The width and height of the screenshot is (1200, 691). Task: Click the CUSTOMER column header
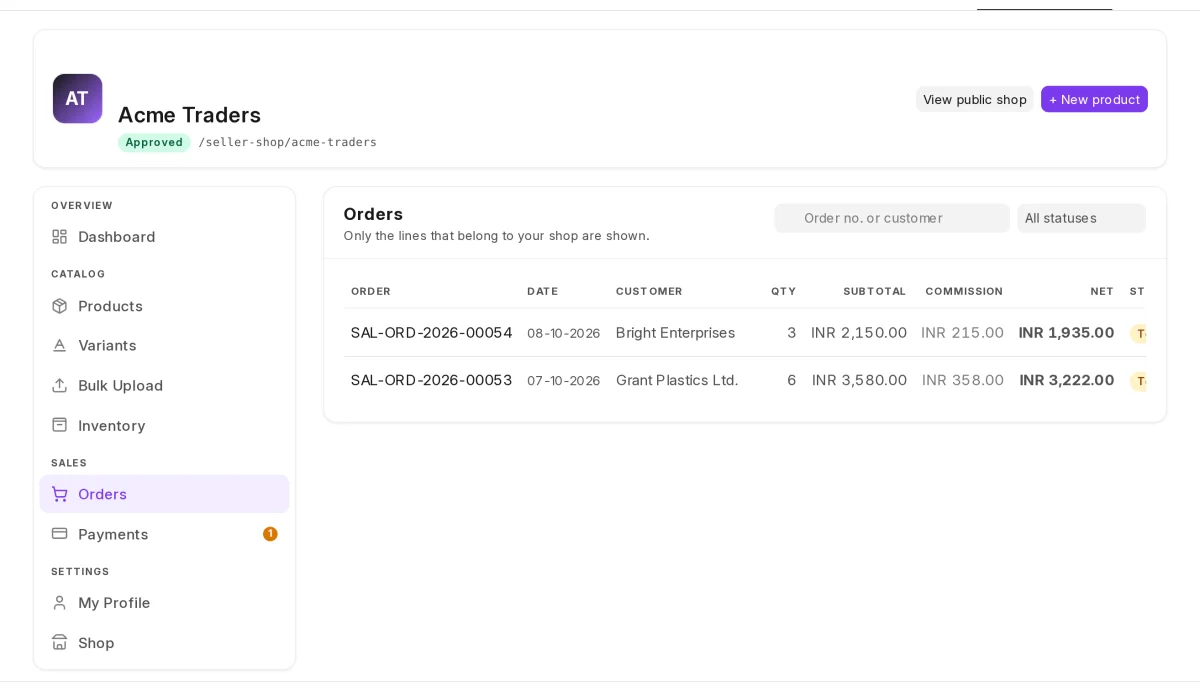point(649,291)
